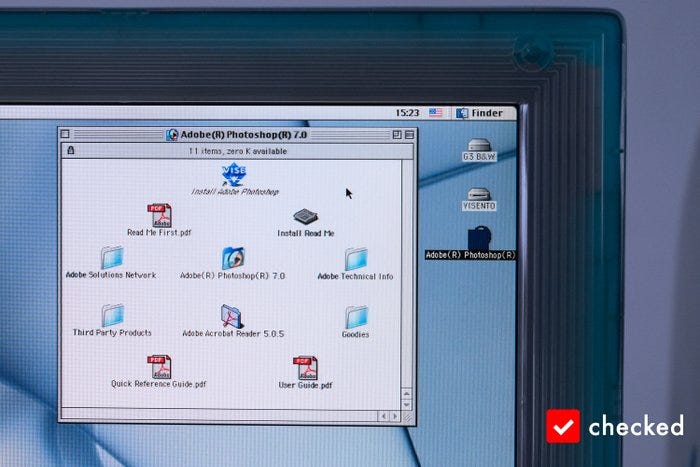Click the "Quick Reference Guide.pdf" file name

pos(158,384)
